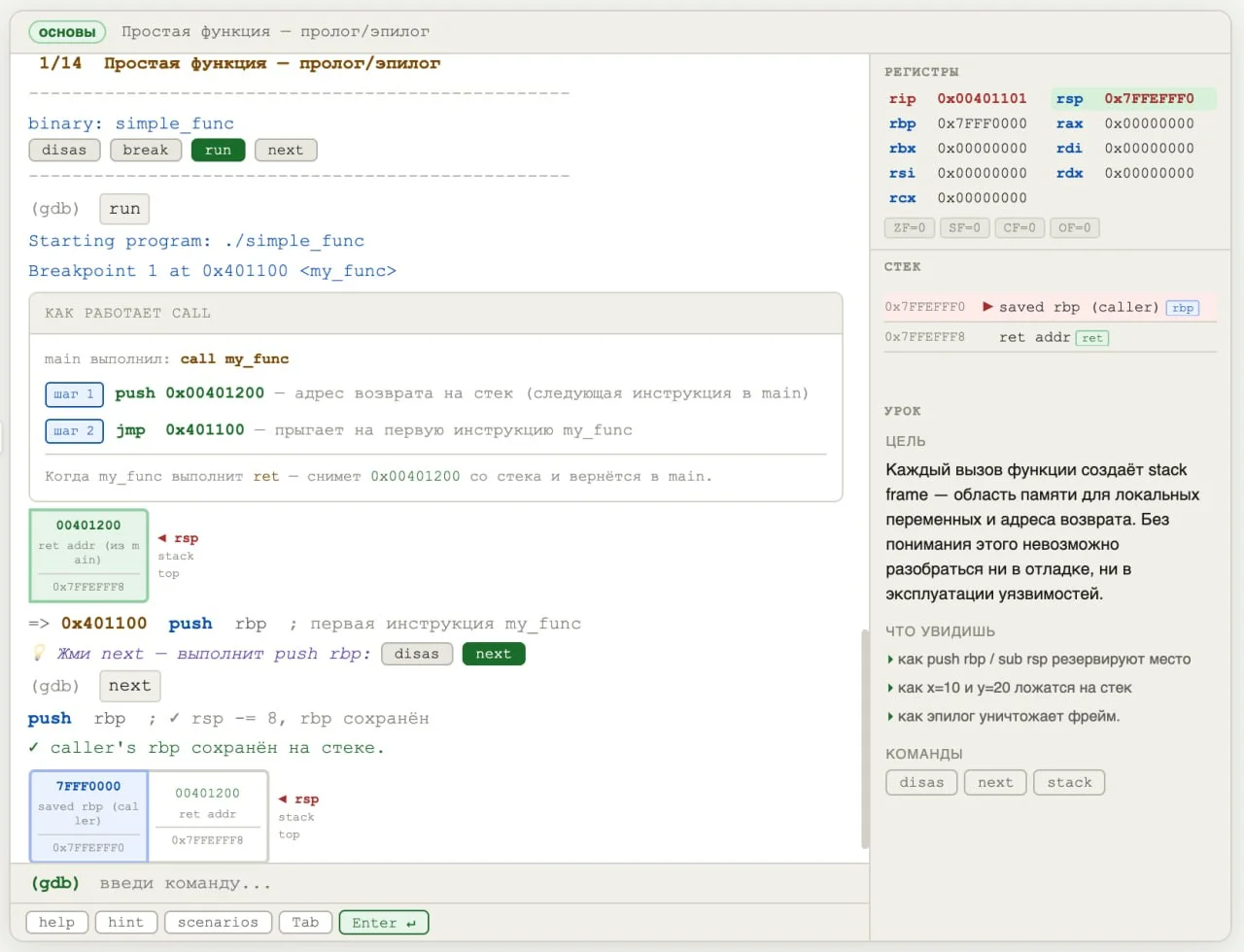Click the next button under binary simple_func
Viewport: 1244px width, 952px height.
286,150
